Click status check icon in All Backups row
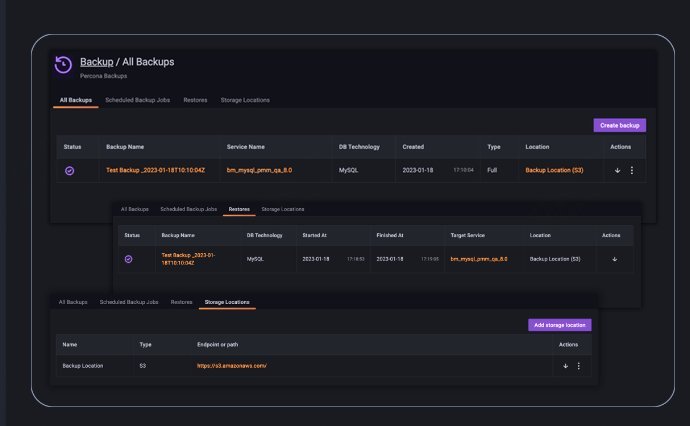 coord(70,171)
